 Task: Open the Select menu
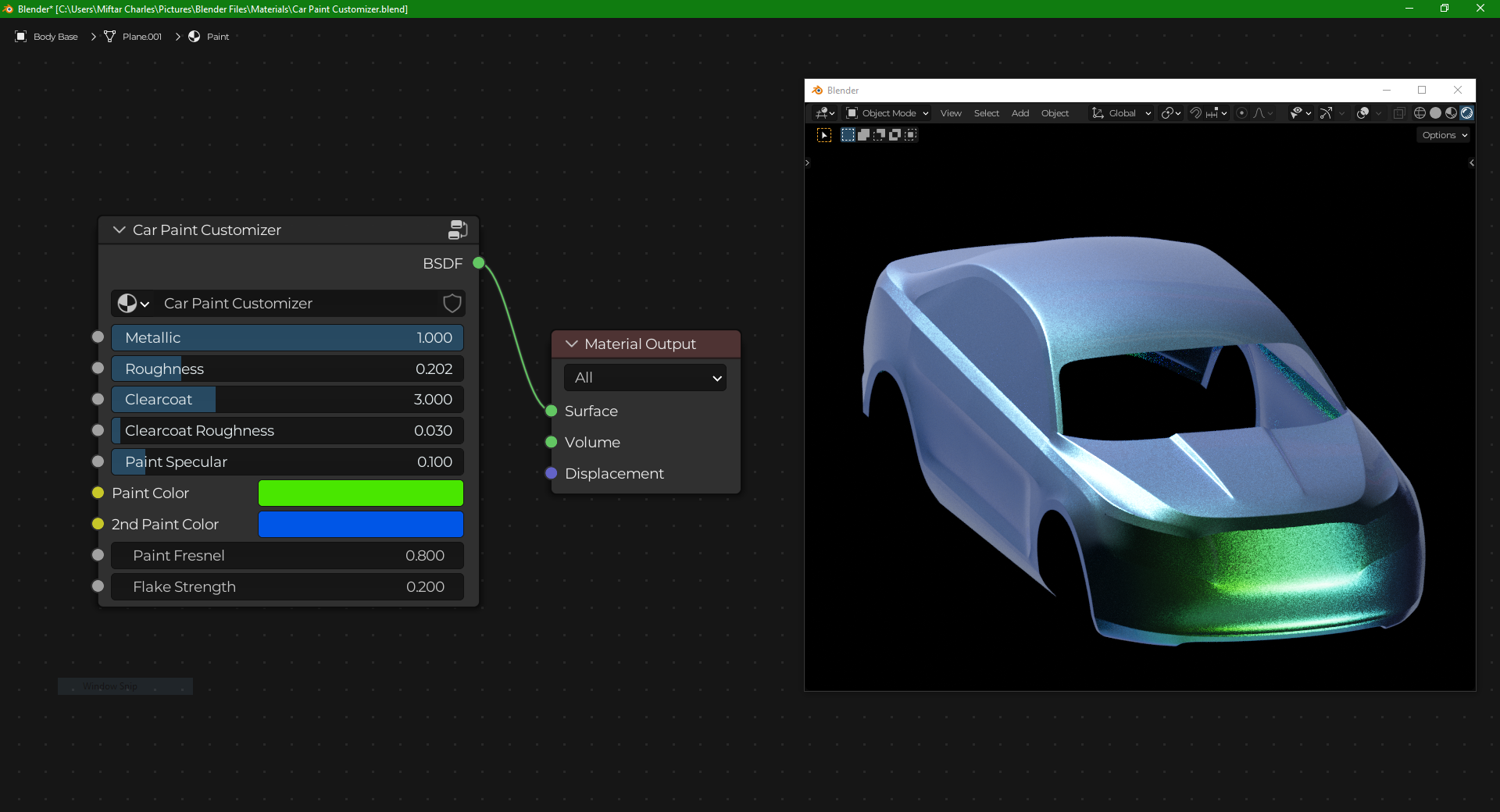point(986,113)
